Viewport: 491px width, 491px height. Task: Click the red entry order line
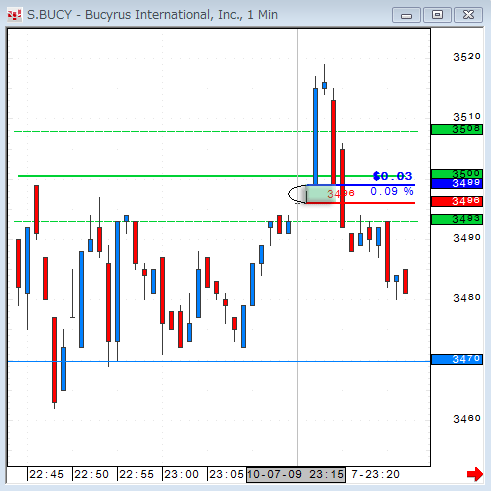pyautogui.click(x=361, y=203)
